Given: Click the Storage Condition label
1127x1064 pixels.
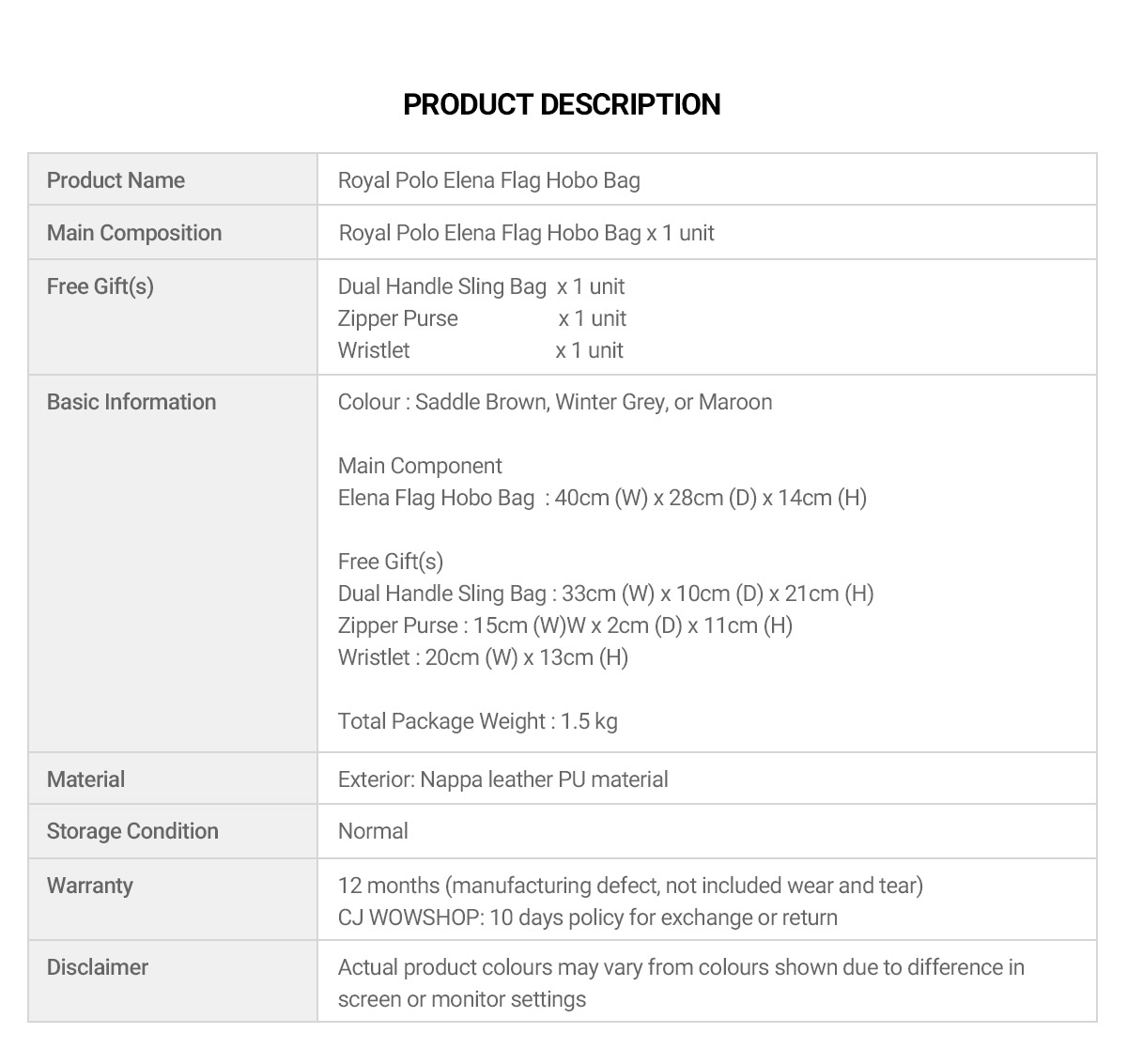Looking at the screenshot, I should (132, 831).
